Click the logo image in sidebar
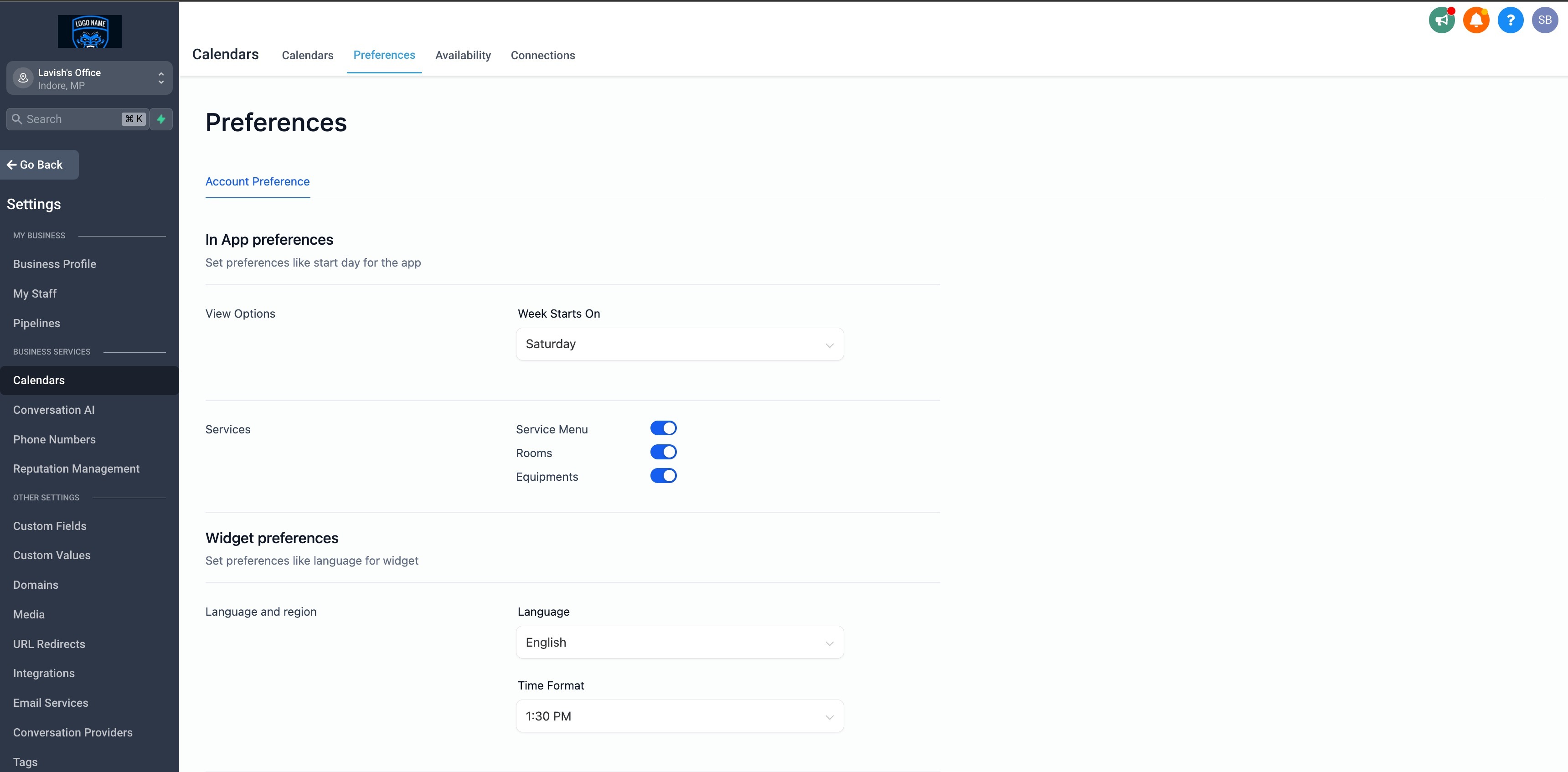Screen dimensions: 1568x772 89,31
